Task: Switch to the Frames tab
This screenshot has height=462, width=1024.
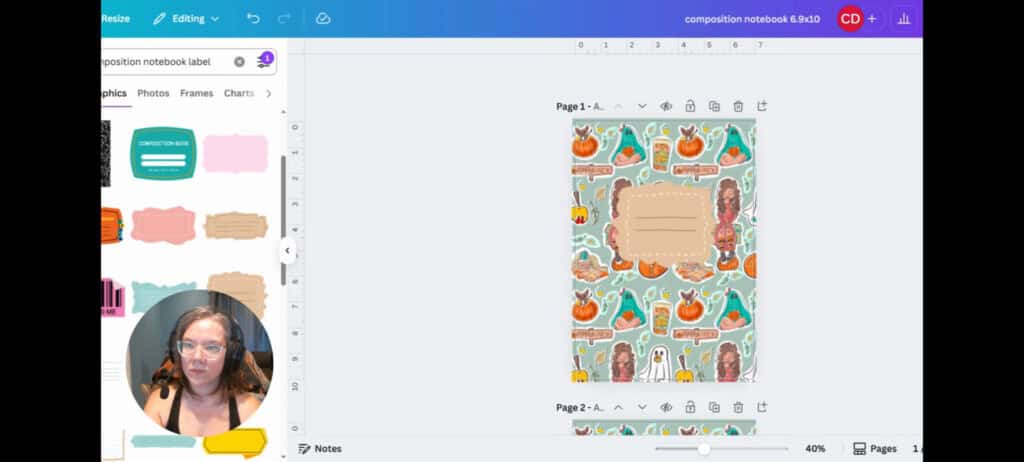Action: click(196, 93)
